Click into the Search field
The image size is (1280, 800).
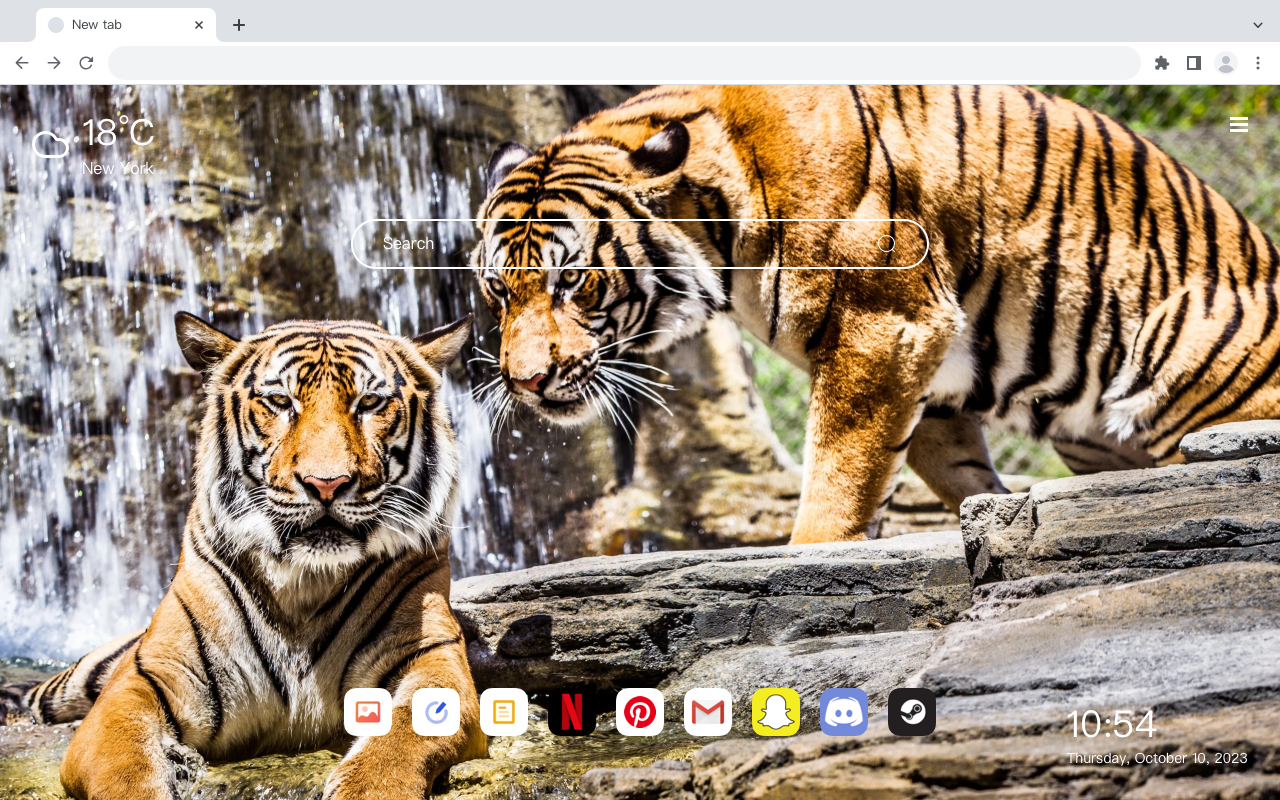640,244
